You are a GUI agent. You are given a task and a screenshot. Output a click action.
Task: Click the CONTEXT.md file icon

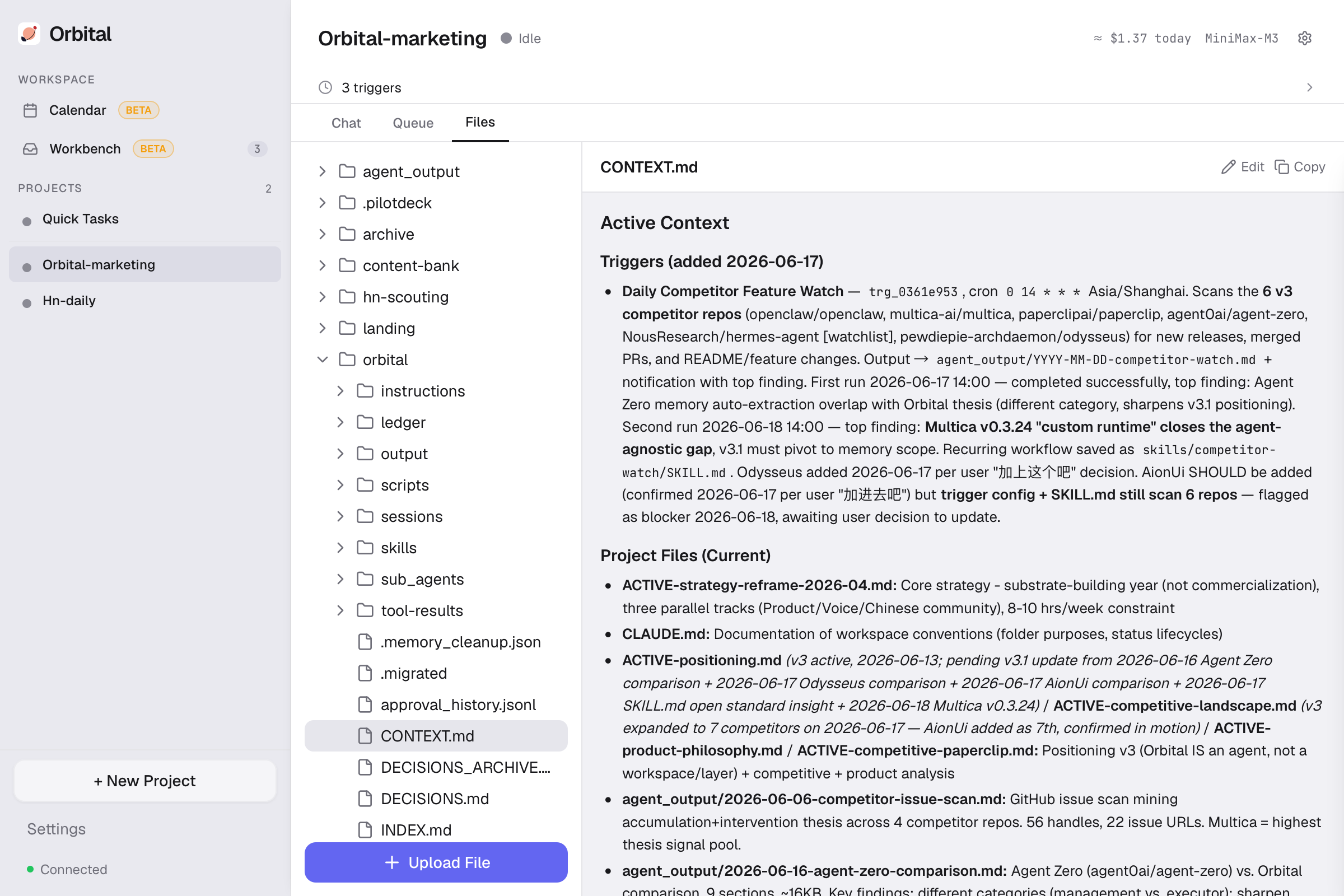click(365, 736)
